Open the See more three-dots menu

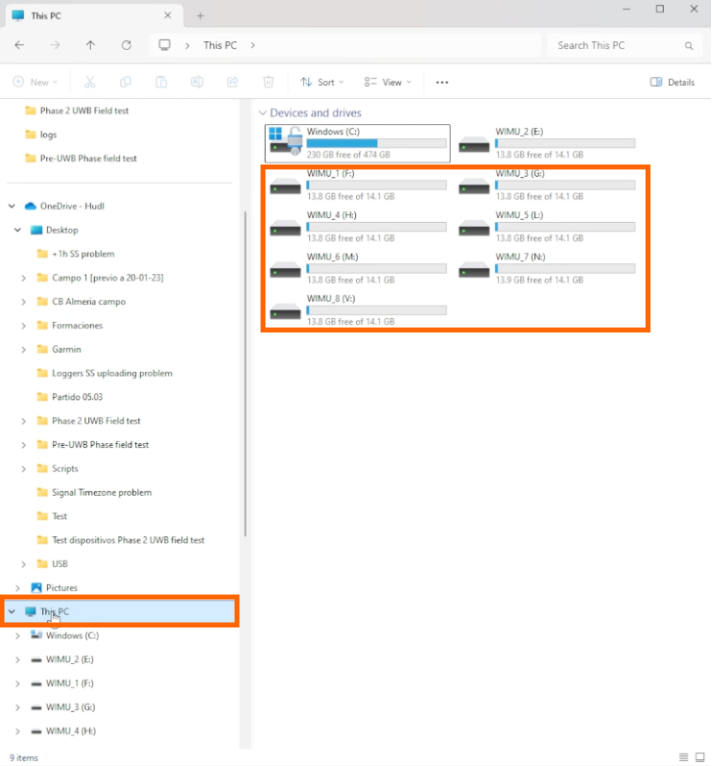tap(442, 82)
